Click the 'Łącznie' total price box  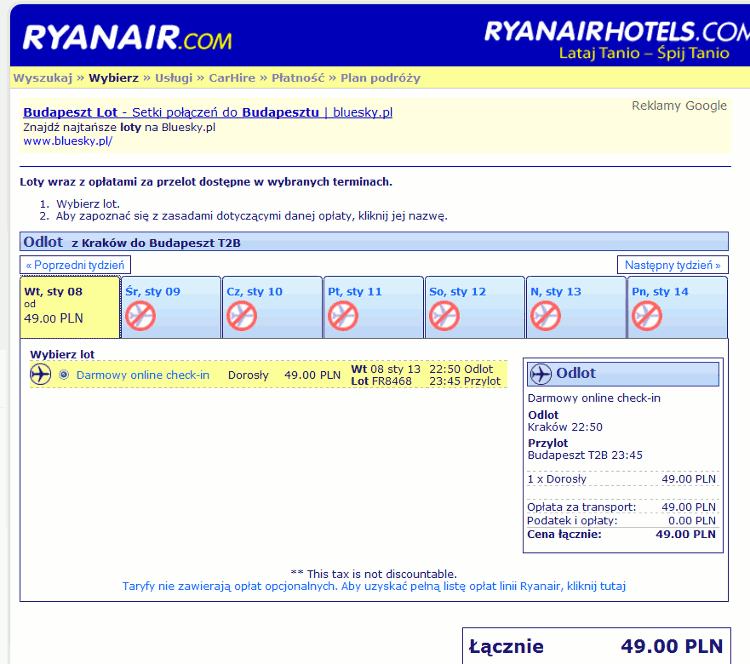click(596, 646)
